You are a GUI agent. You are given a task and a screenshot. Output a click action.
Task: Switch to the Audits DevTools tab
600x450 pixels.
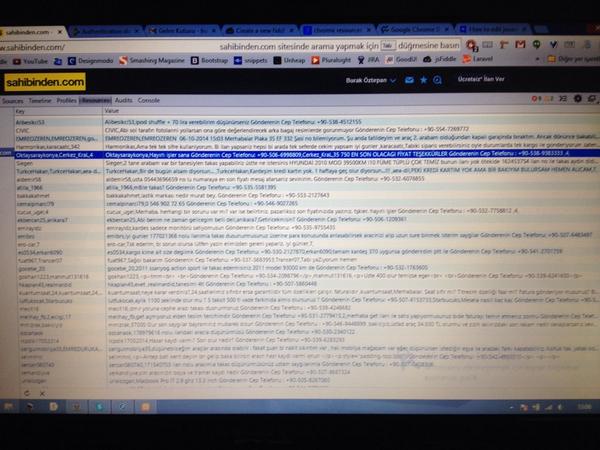pyautogui.click(x=124, y=100)
